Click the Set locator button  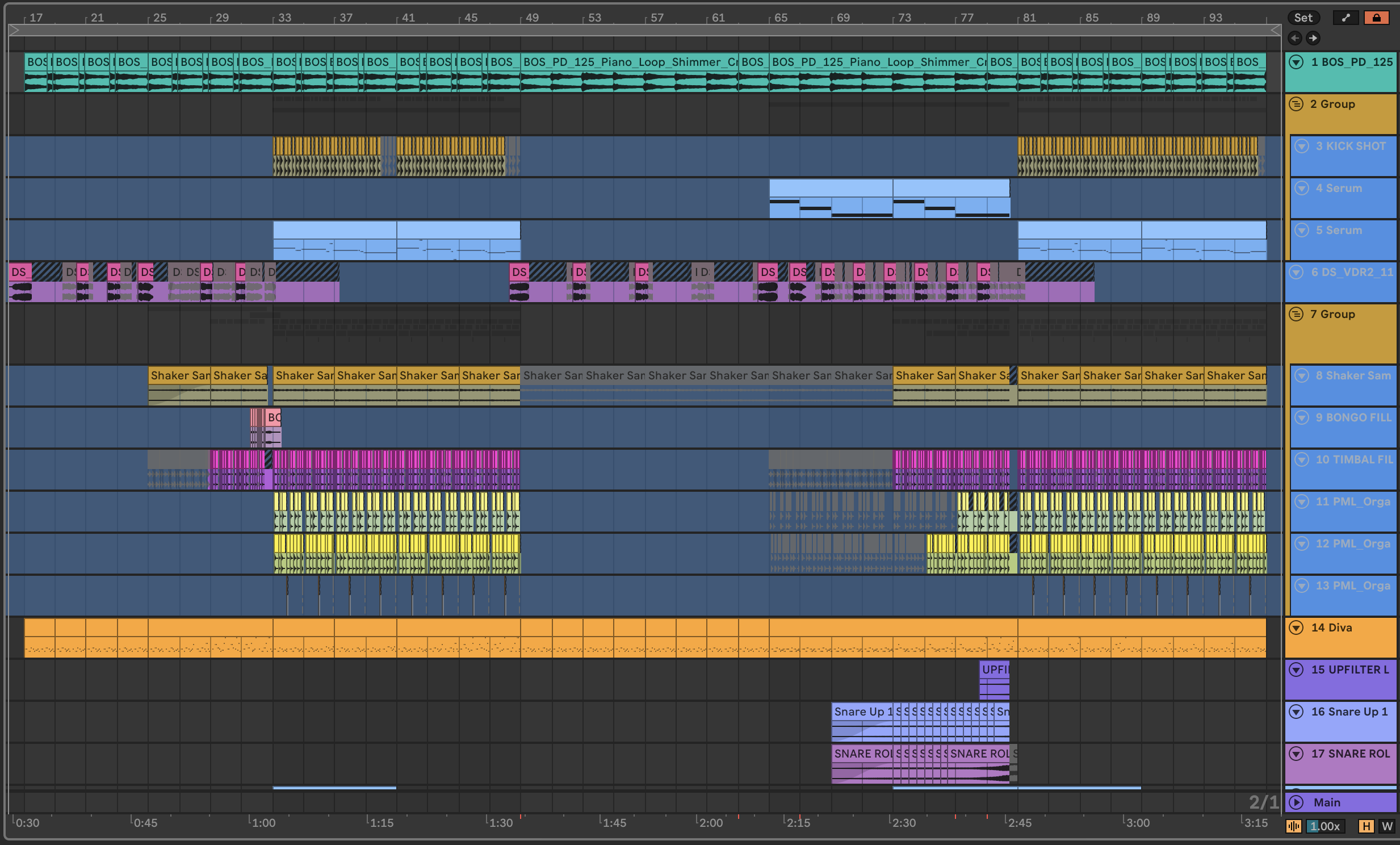(1303, 18)
